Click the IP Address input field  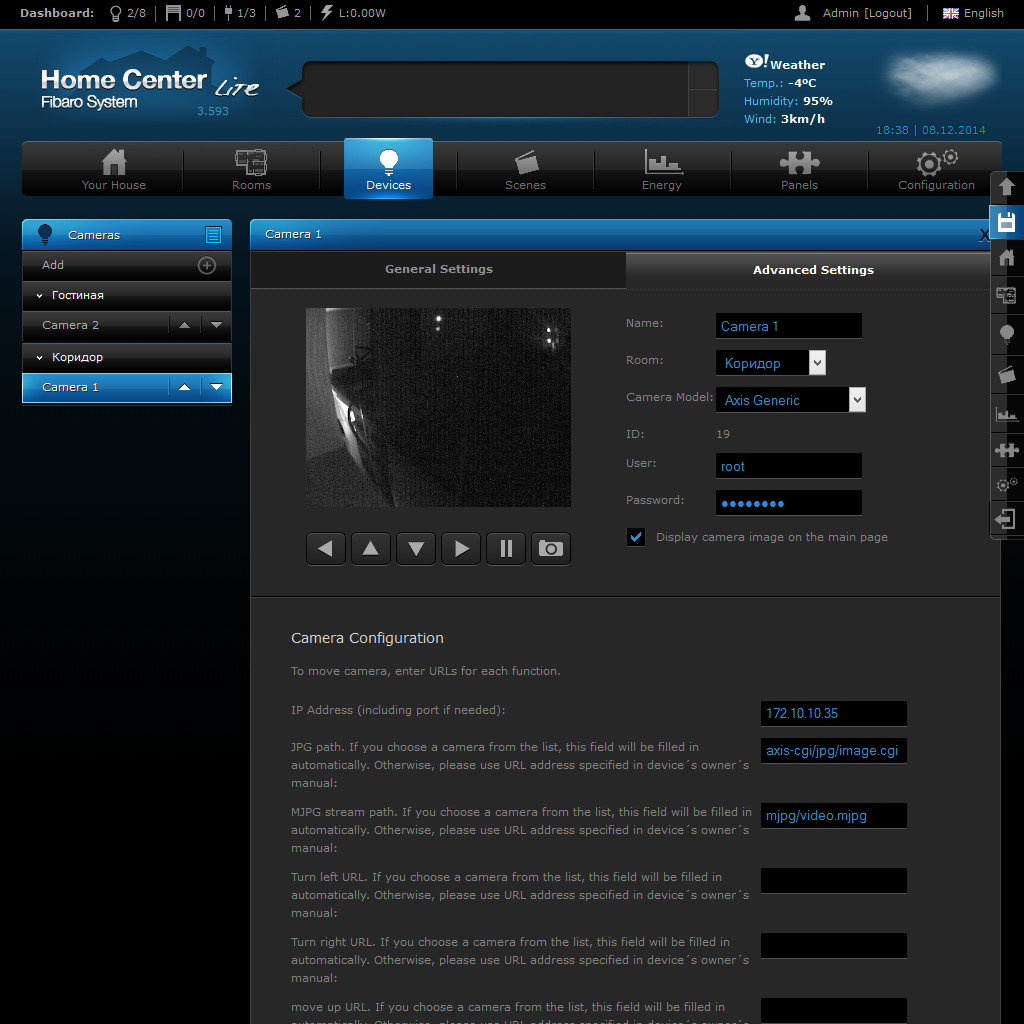833,713
